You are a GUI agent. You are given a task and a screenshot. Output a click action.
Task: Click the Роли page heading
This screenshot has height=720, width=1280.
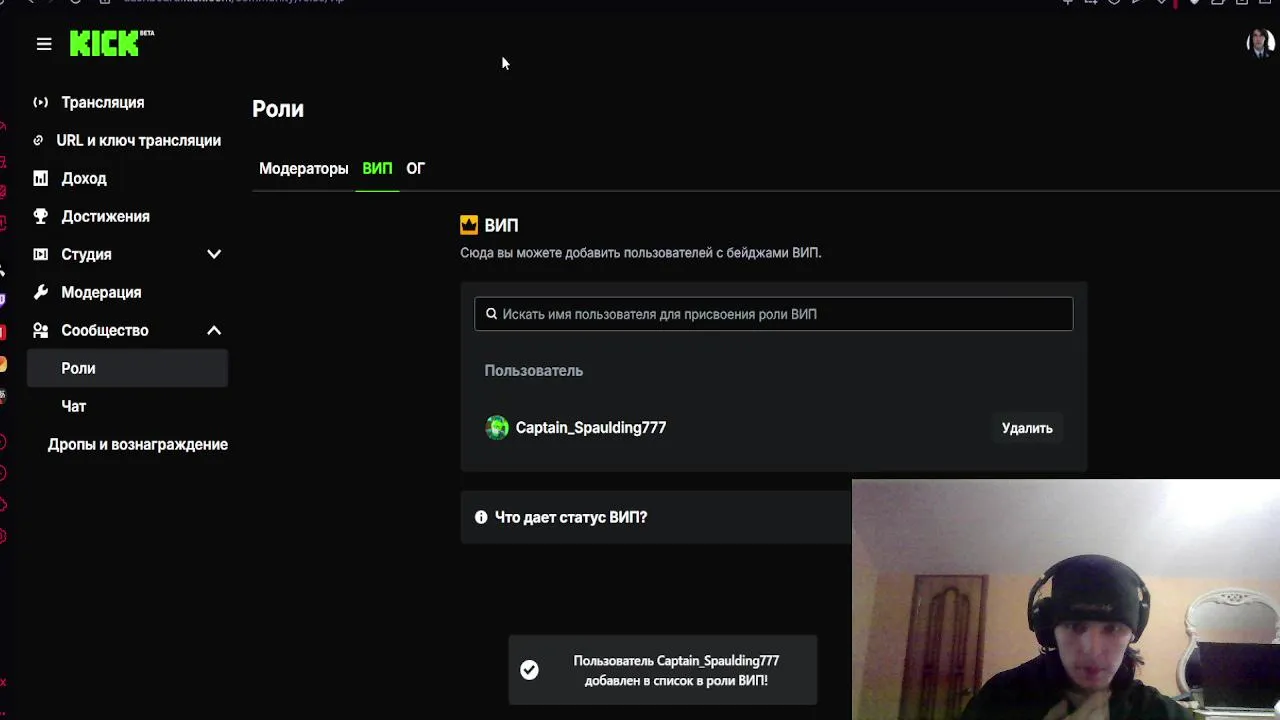[278, 109]
